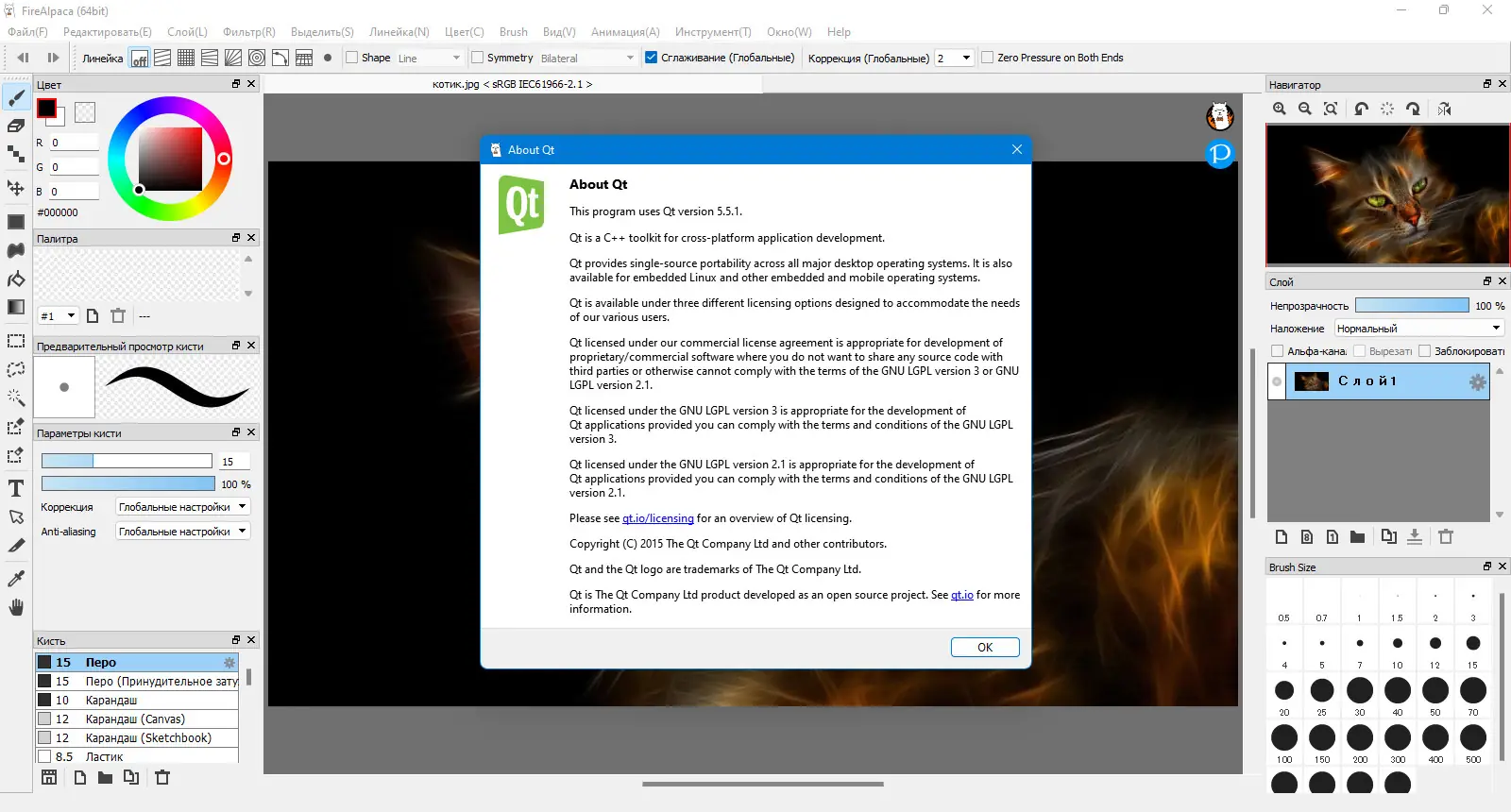1511x812 pixels.
Task: Hide Слой1 via visibility dot
Action: [x=1277, y=381]
